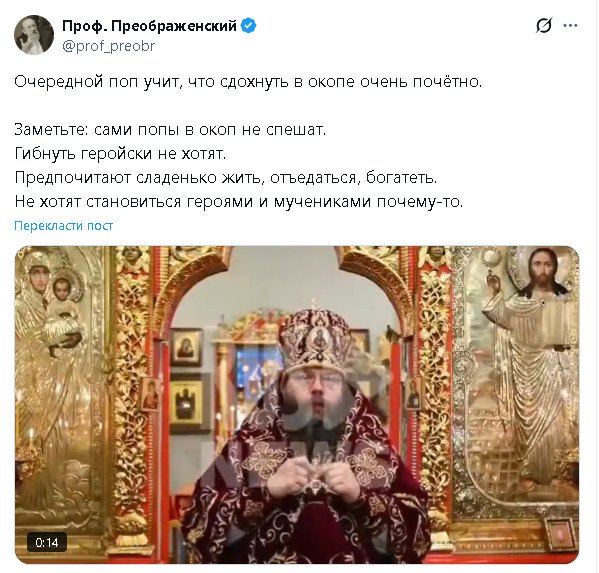Click the line 'Предпочитают сладенько жить...'
Image resolution: width=599 pixels, height=573 pixels.
pyautogui.click(x=226, y=178)
